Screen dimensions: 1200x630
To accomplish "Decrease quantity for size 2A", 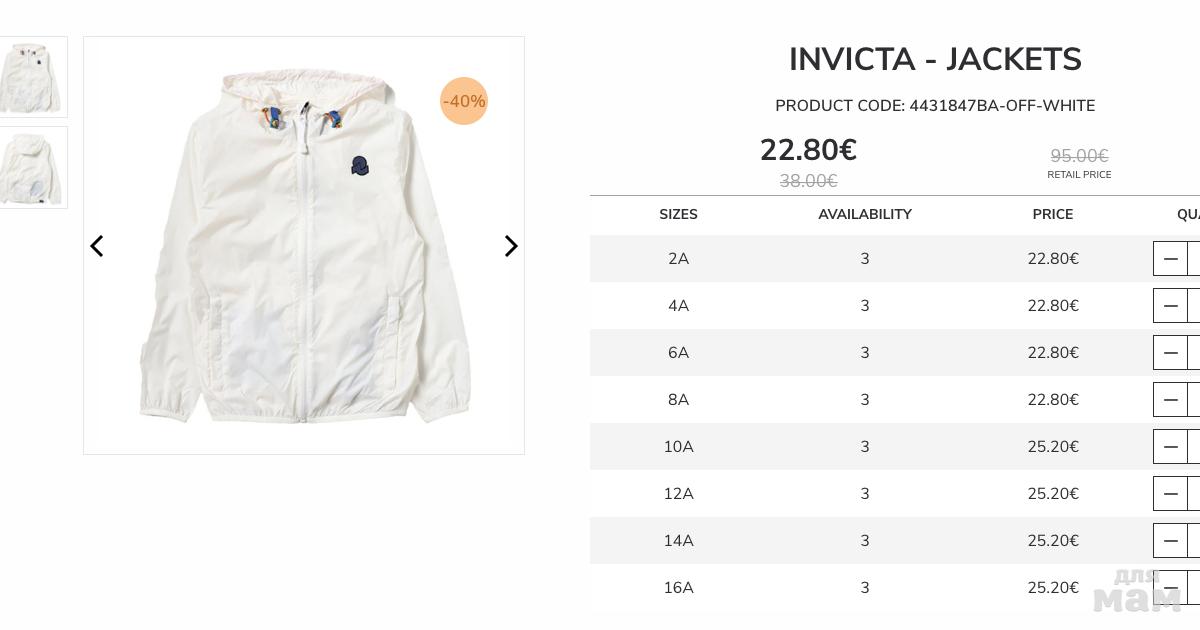I will pos(1170,259).
